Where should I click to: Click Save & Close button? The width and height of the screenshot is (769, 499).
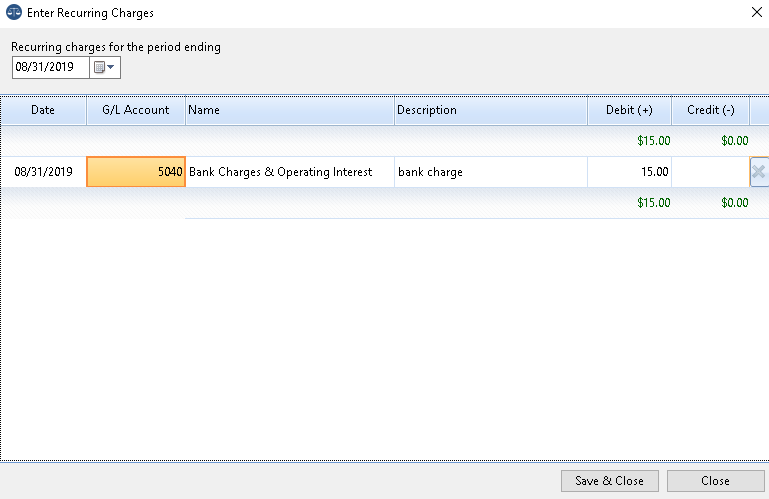pos(610,481)
